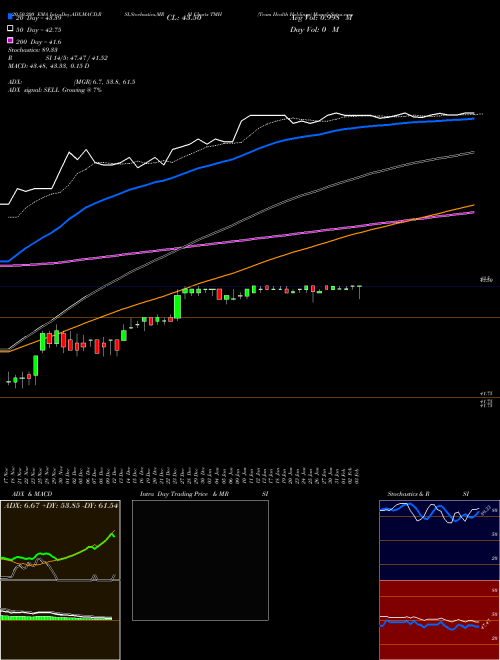Click the white 50 Day legend swatch
Image resolution: width=500 pixels, height=660 pixels.
pos(10,29)
